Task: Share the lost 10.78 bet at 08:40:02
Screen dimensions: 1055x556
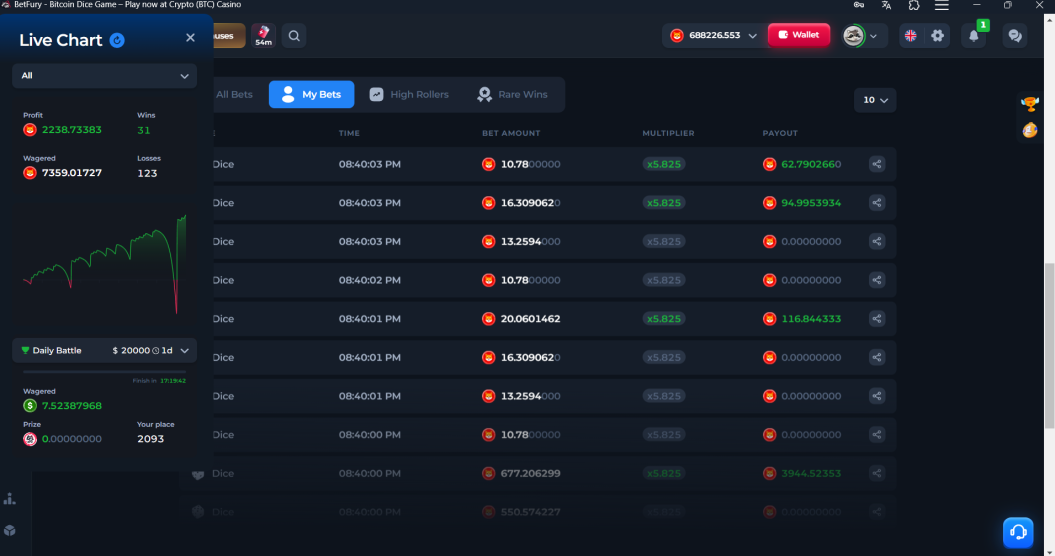Action: pyautogui.click(x=877, y=280)
